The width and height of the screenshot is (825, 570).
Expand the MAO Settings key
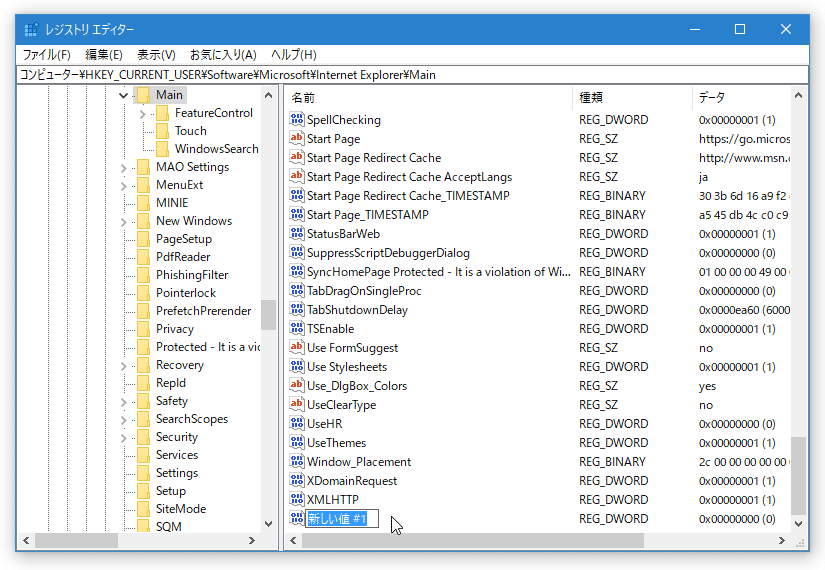(x=124, y=167)
